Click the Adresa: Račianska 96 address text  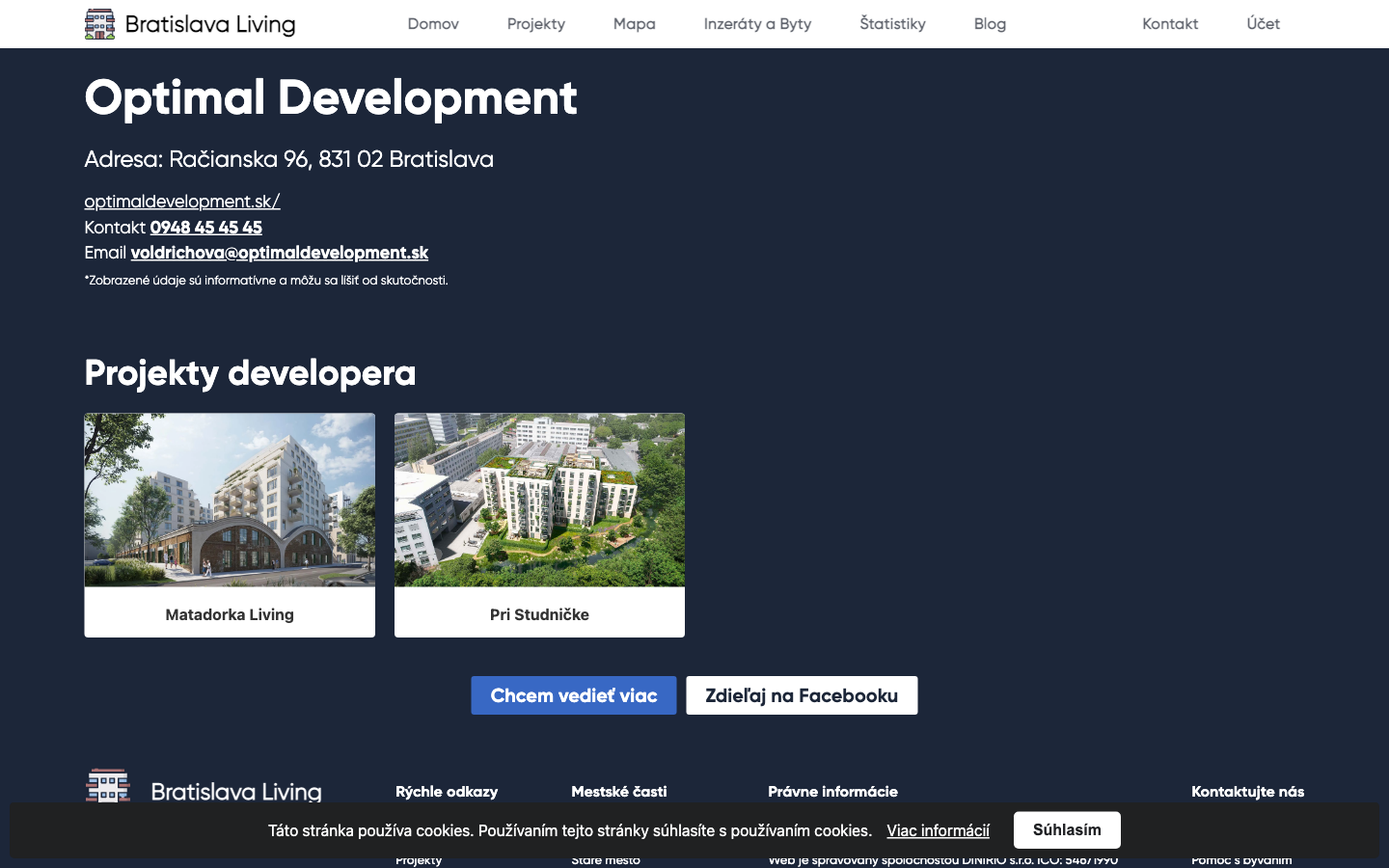tap(289, 159)
